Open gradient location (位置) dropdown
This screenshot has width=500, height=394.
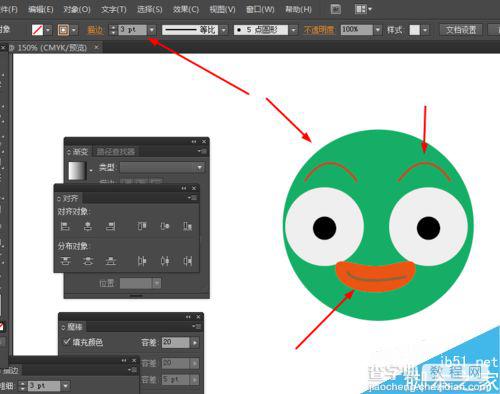click(x=157, y=284)
